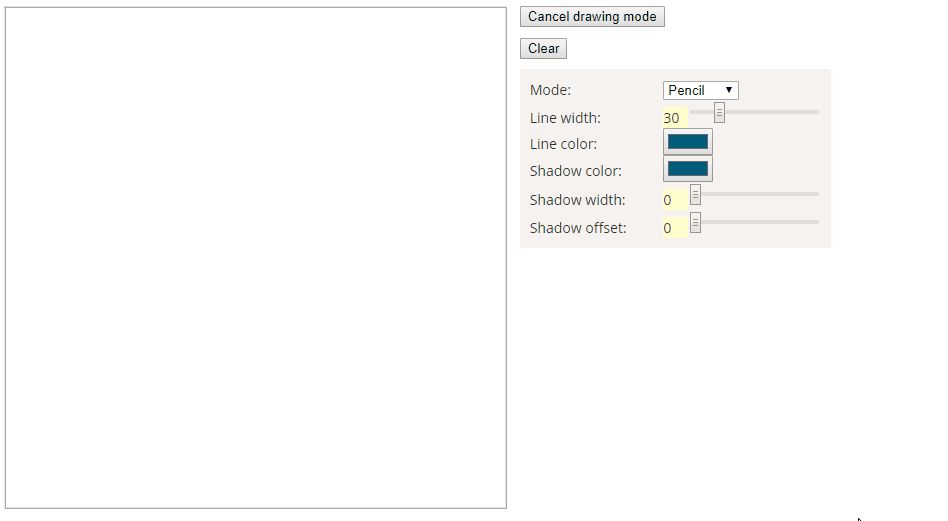Open the Line color swatch picker
948x521 pixels.
point(688,143)
